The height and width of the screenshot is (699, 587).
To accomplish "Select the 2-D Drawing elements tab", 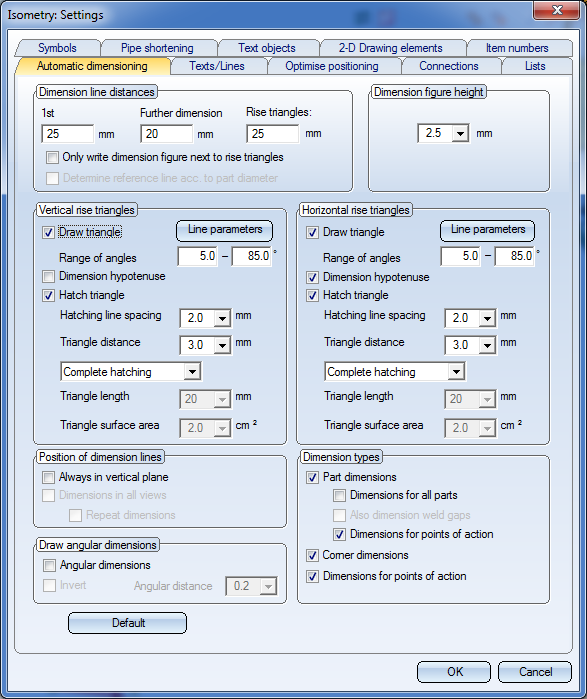I will pyautogui.click(x=390, y=48).
